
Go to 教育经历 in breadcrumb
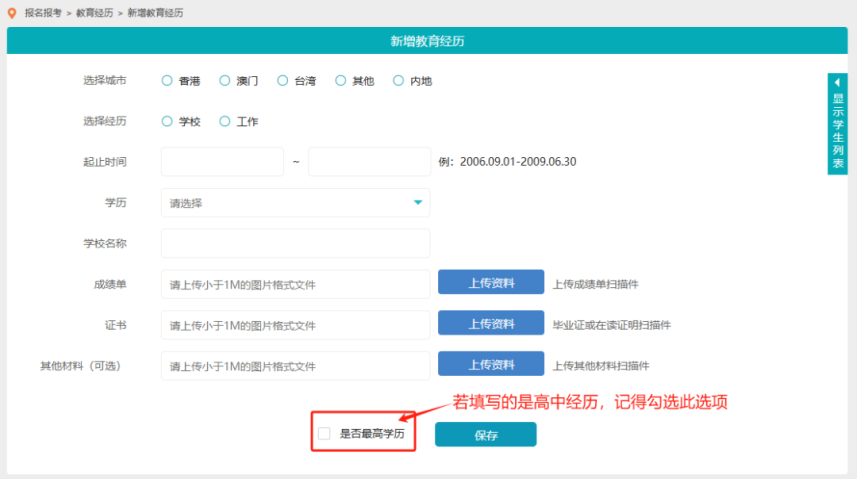(x=96, y=13)
